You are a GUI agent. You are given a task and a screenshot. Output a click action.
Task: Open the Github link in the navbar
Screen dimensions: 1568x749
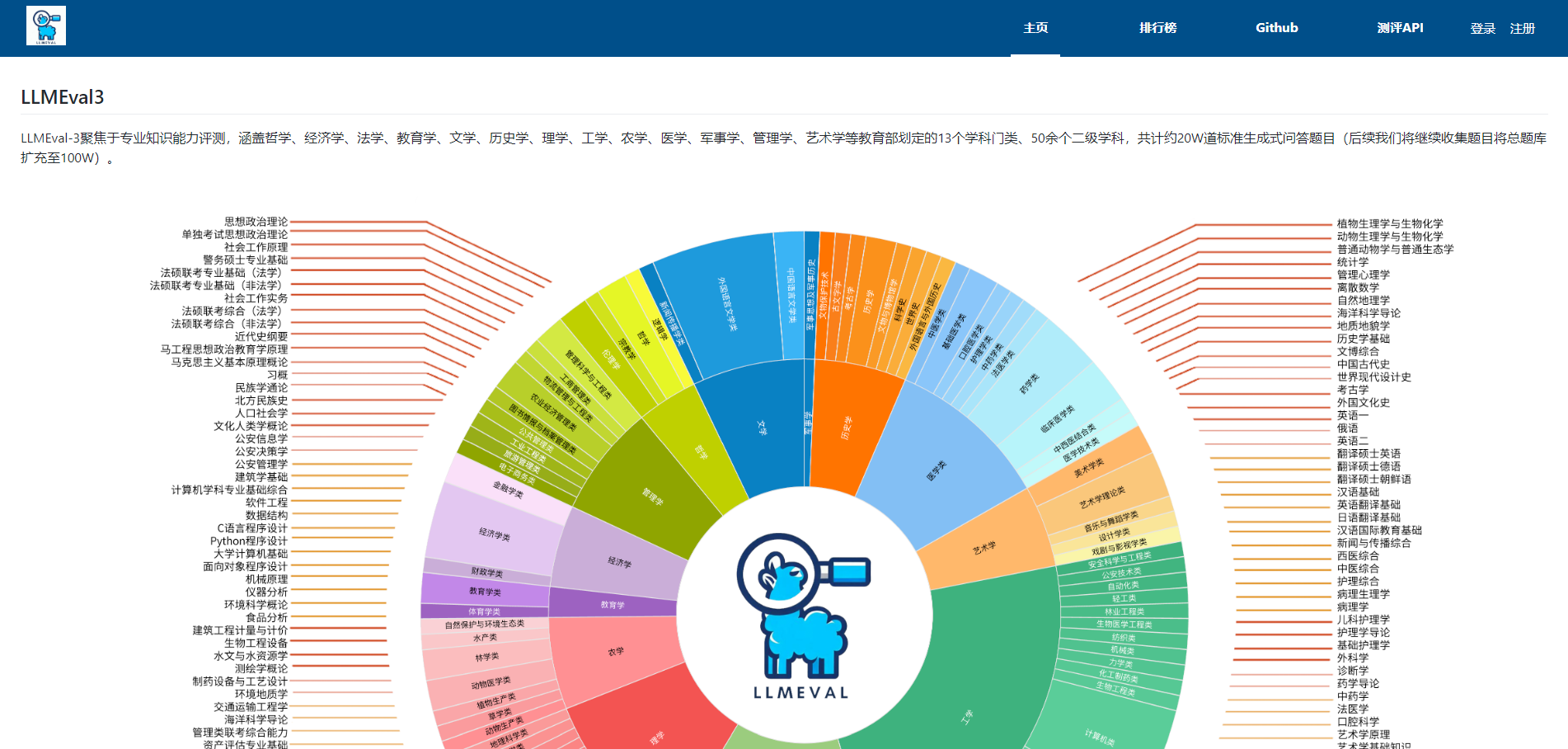[x=1276, y=28]
